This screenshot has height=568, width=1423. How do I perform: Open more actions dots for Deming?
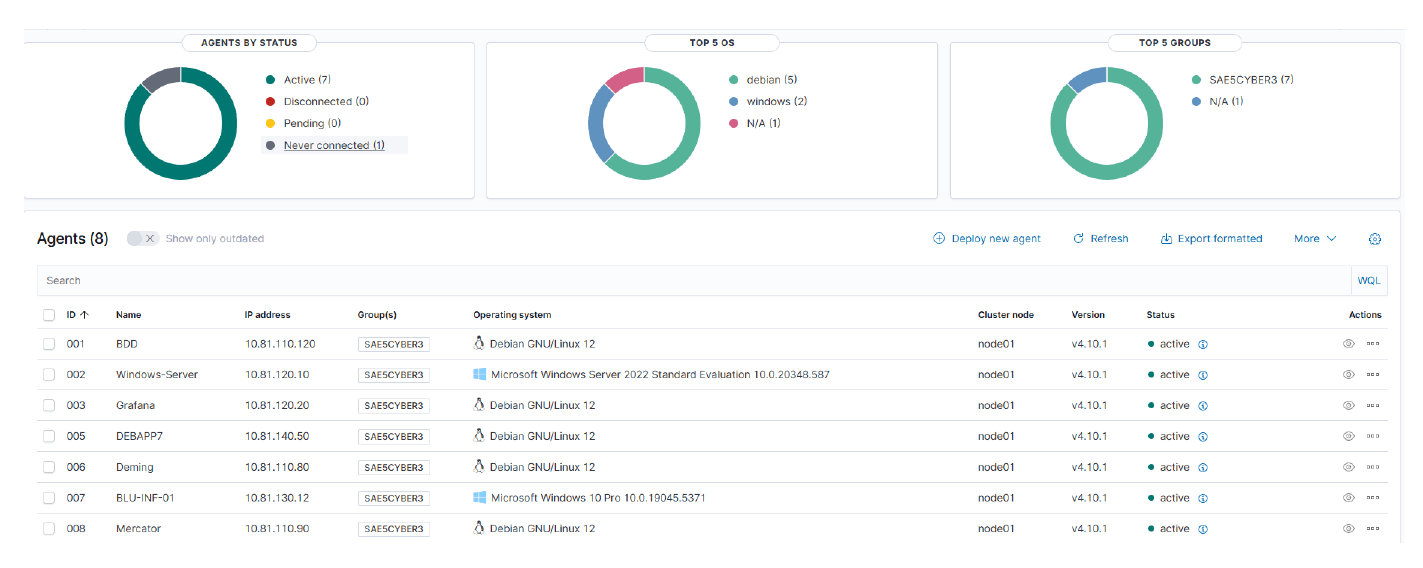1373,467
